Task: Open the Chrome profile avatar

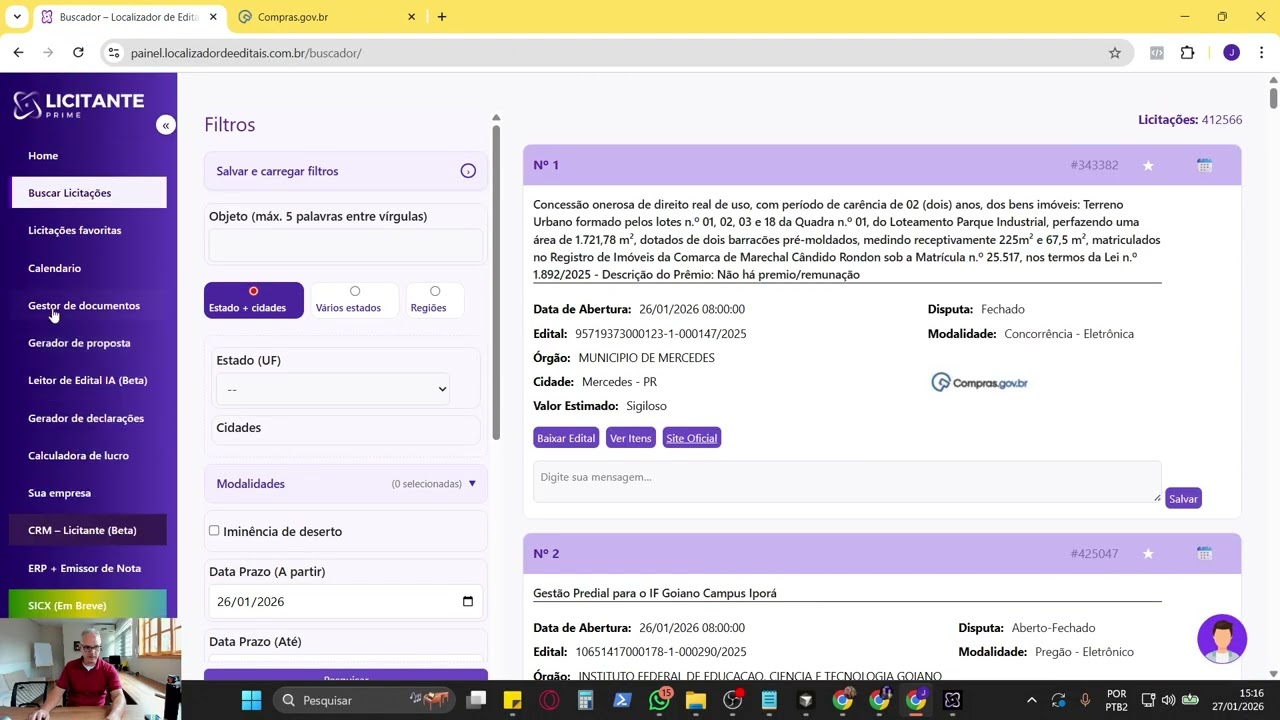Action: 1231,53
